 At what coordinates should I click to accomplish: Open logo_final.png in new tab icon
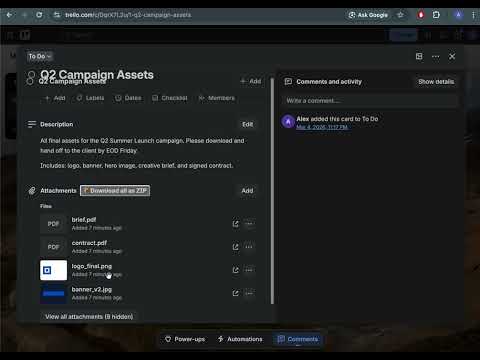[x=235, y=270]
